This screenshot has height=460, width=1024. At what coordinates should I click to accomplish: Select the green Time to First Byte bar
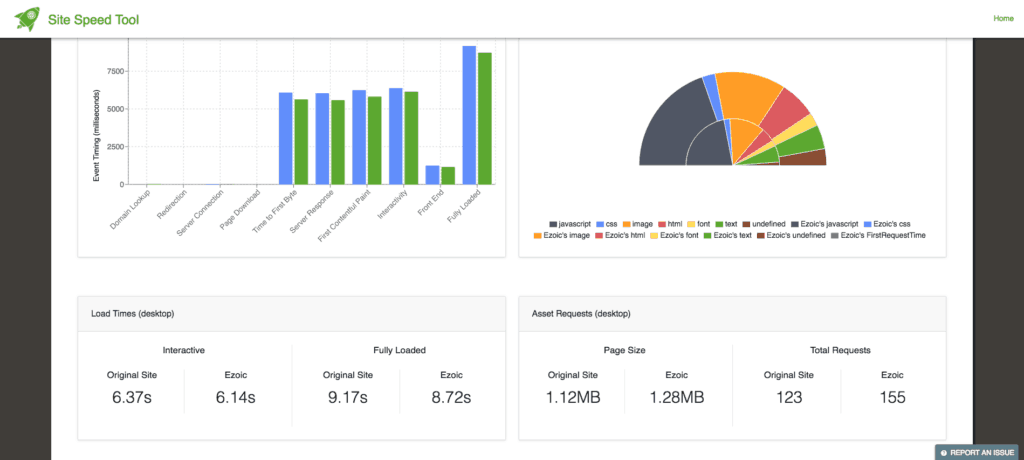click(300, 142)
